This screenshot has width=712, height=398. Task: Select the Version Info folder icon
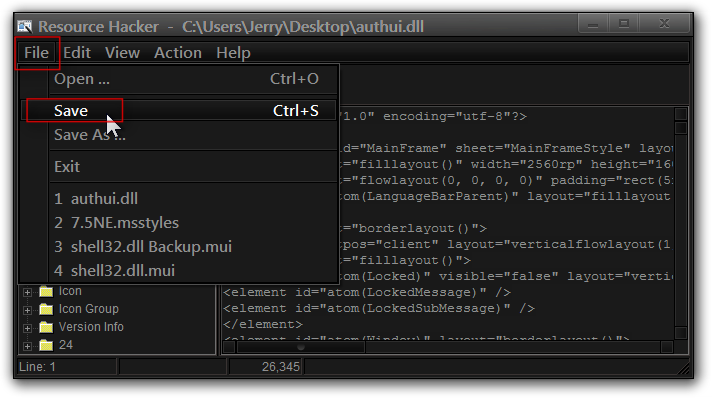[46, 327]
